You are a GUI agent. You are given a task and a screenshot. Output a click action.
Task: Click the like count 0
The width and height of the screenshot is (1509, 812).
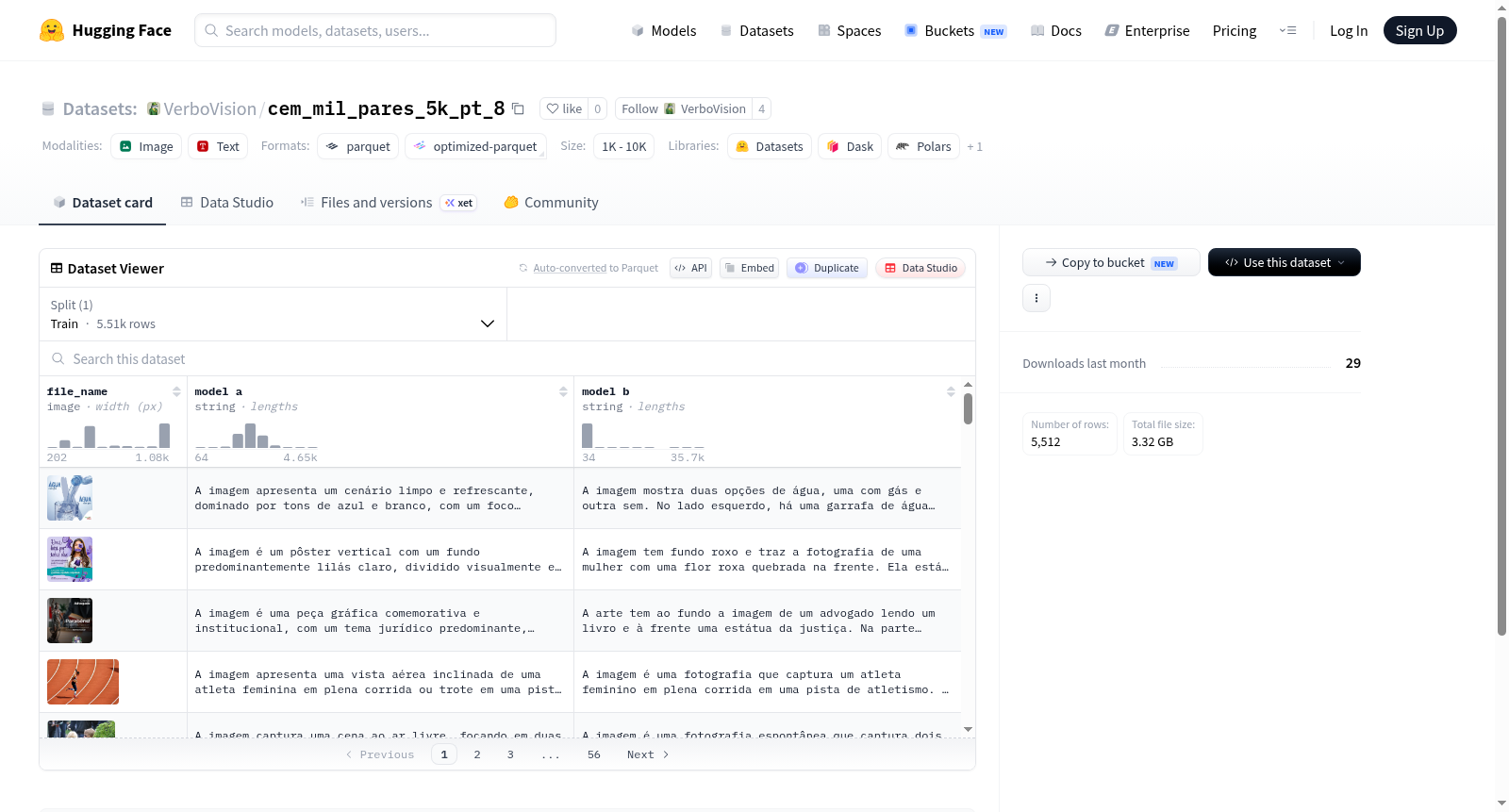click(598, 108)
